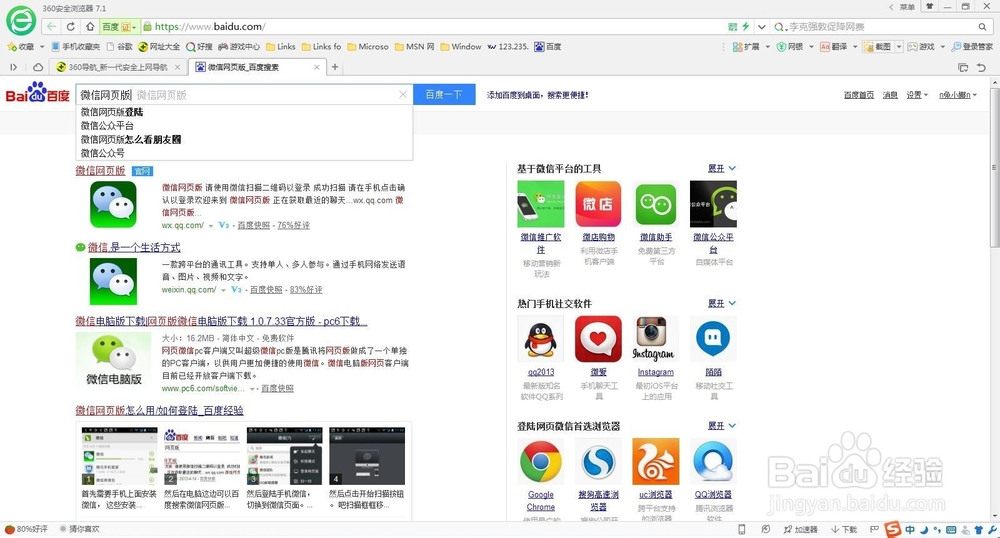Viewport: 1000px width, 538px height.
Task: Open the 加速器 accelerator in status bar
Action: point(800,530)
